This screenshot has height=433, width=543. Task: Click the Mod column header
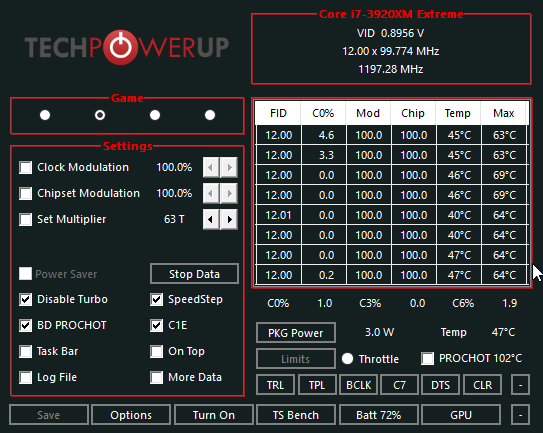coord(368,113)
